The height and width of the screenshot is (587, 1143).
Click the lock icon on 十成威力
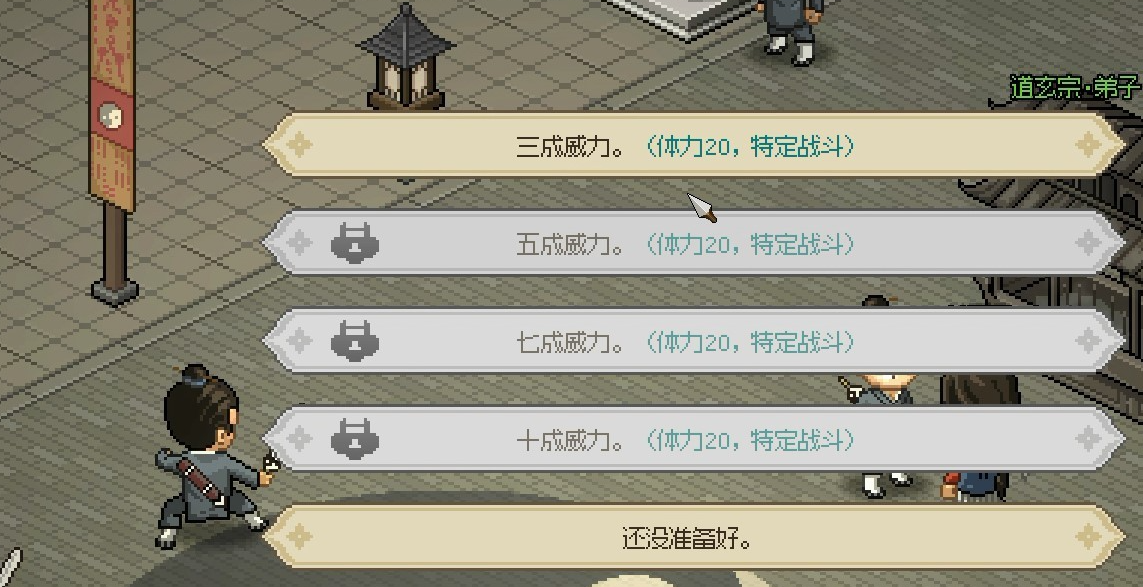click(354, 440)
